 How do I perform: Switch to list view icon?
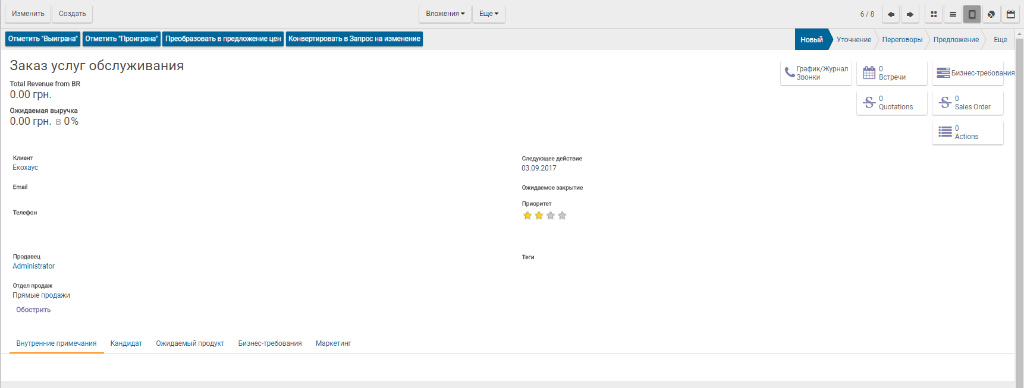coord(953,14)
